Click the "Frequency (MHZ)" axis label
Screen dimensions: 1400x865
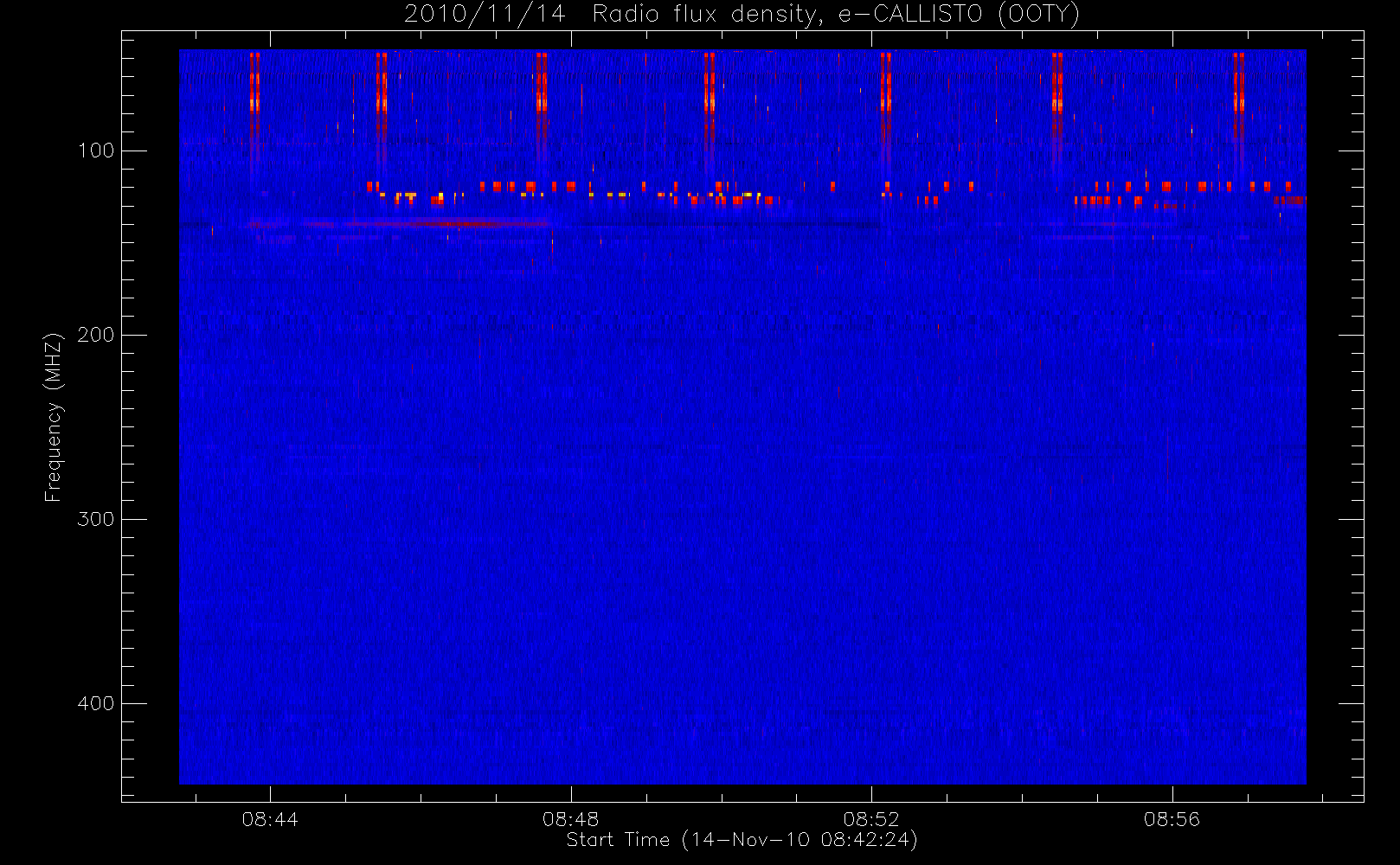54,417
